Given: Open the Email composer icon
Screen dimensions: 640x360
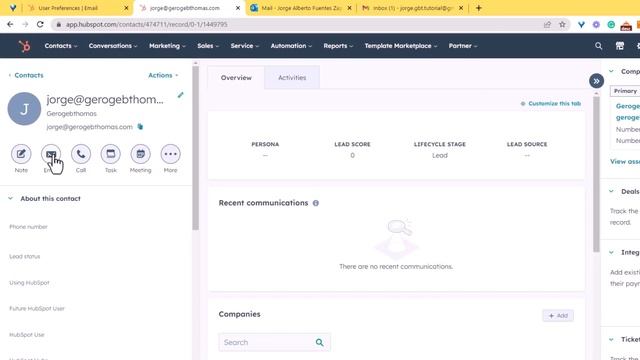Looking at the screenshot, I should point(51,154).
